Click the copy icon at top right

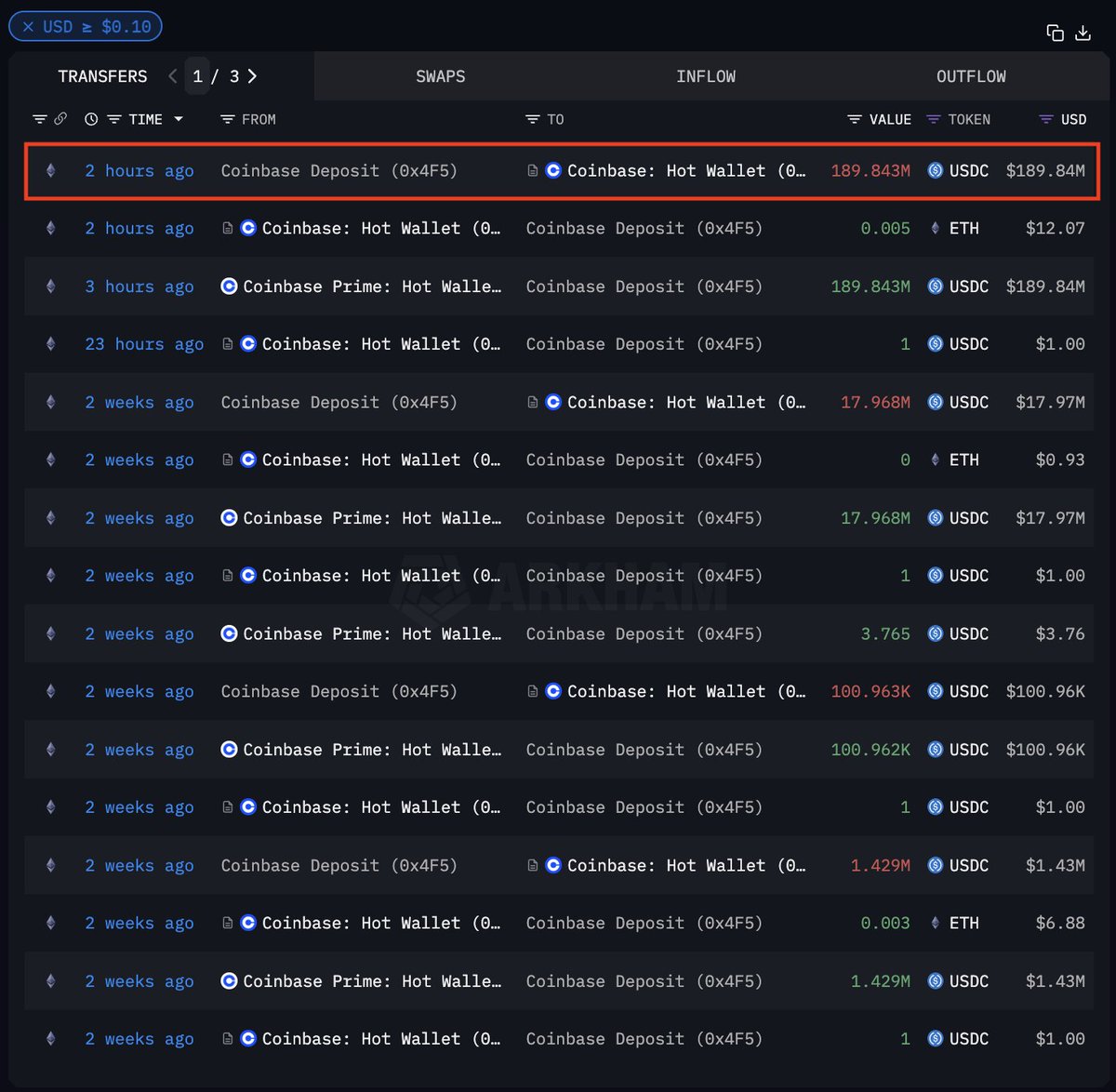(1055, 33)
